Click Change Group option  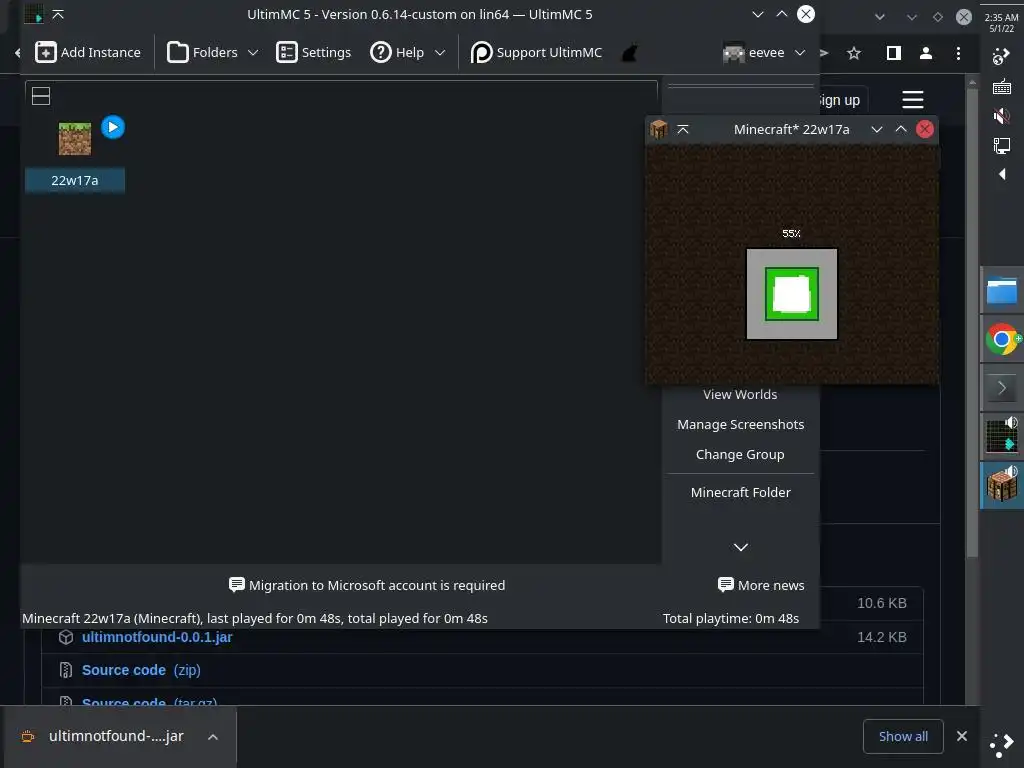pyautogui.click(x=740, y=455)
